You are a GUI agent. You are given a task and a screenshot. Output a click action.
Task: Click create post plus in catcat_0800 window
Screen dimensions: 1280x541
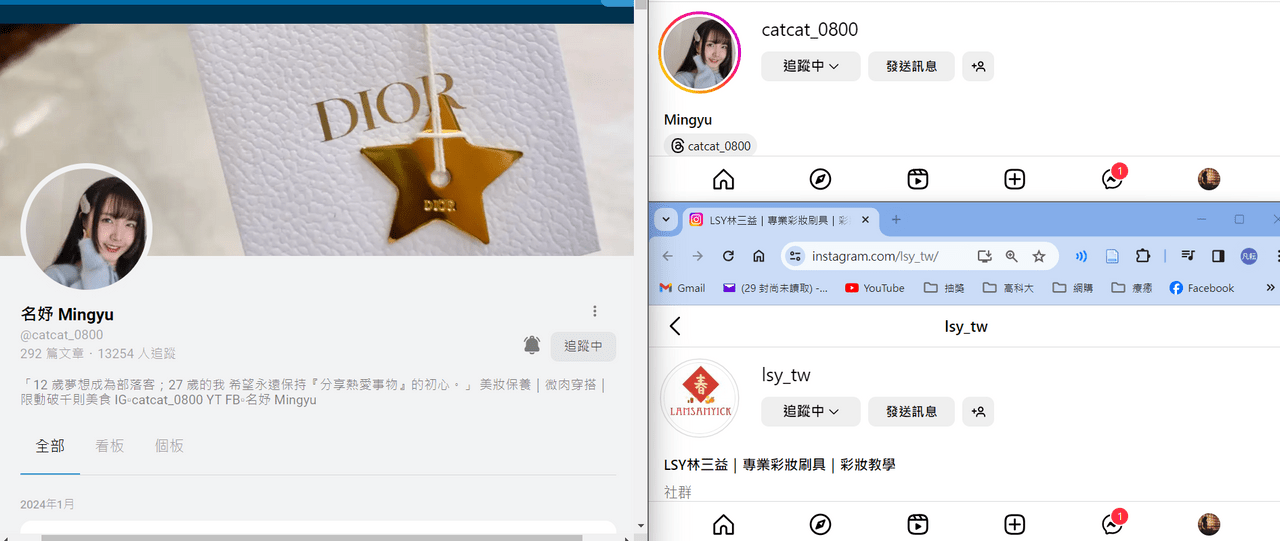(x=1015, y=180)
